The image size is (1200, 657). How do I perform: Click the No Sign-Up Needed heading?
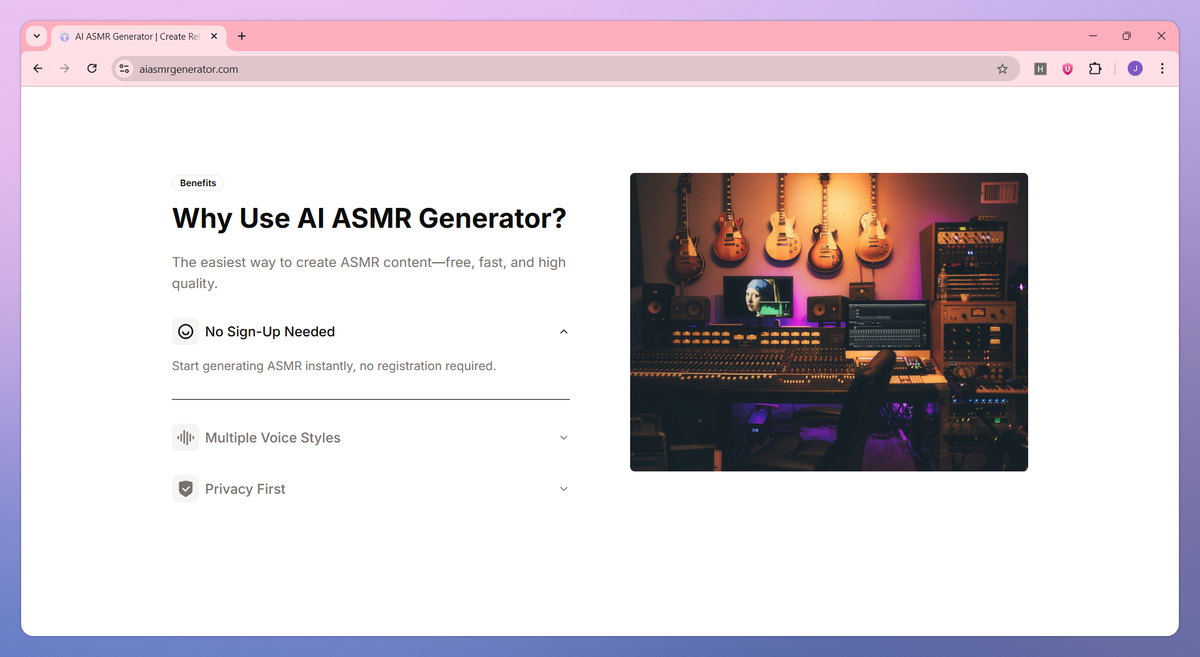pyautogui.click(x=270, y=331)
